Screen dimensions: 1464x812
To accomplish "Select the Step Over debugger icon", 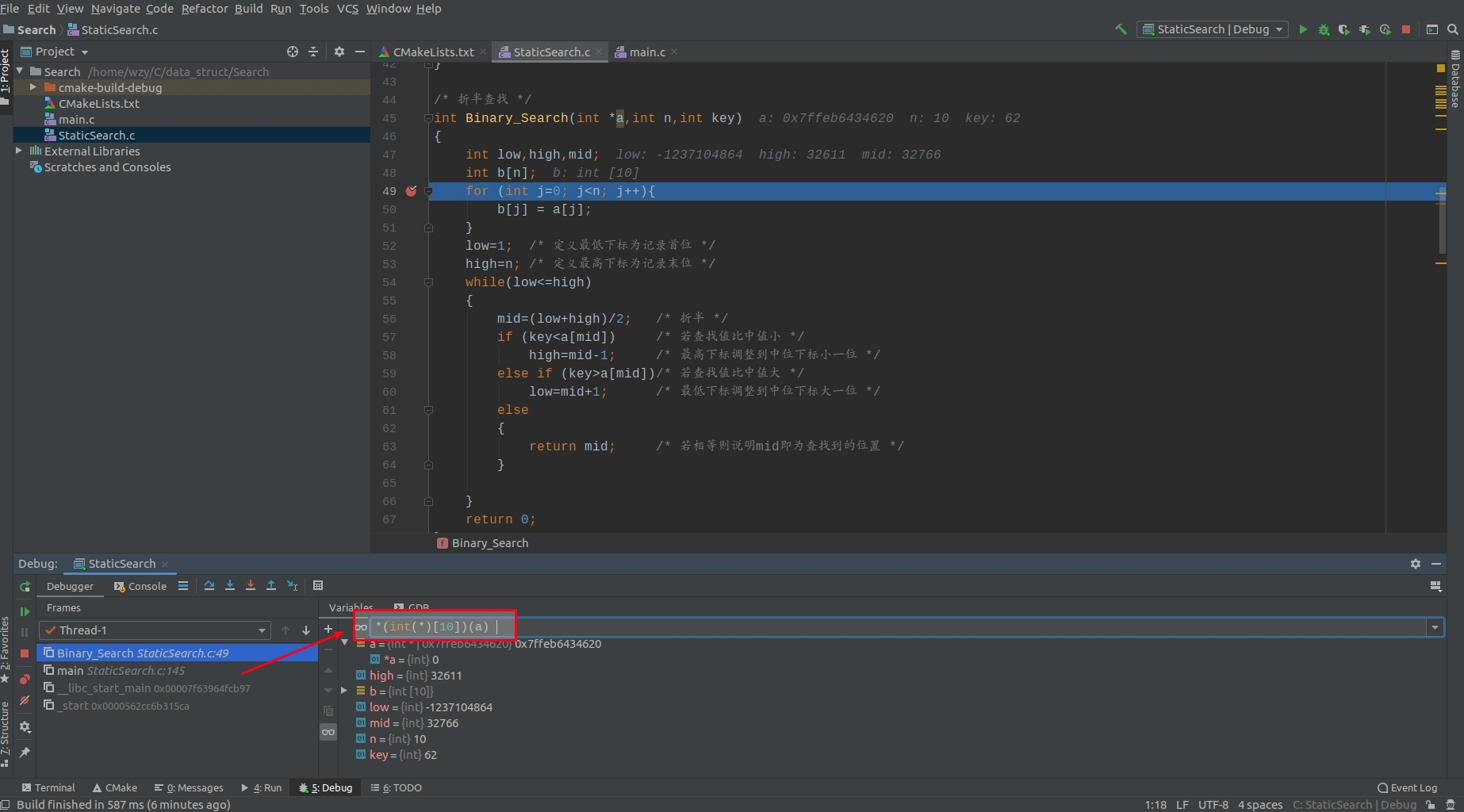I will pos(209,586).
